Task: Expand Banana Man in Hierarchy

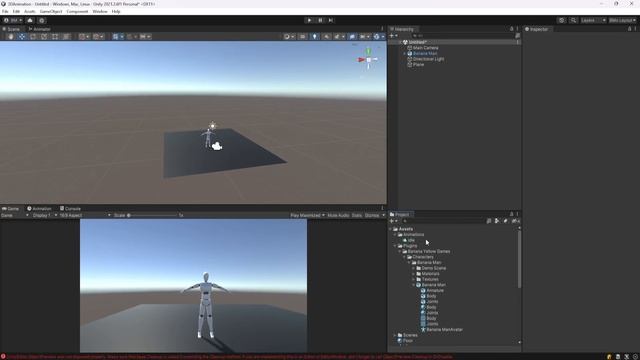Action: [x=404, y=53]
